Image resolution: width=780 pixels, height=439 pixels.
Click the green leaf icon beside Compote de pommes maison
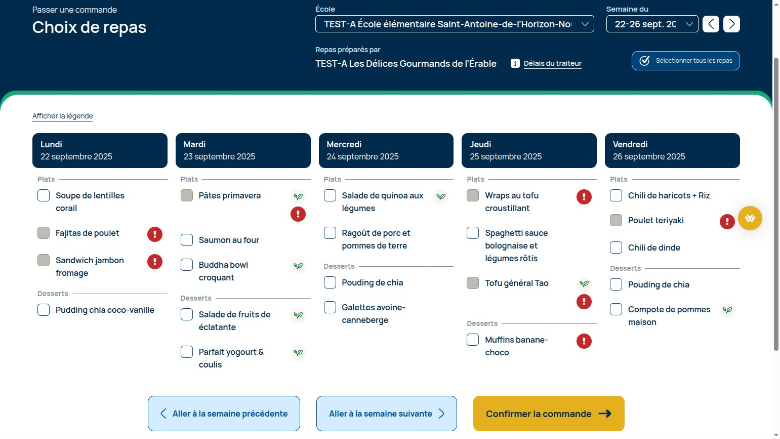[727, 310]
